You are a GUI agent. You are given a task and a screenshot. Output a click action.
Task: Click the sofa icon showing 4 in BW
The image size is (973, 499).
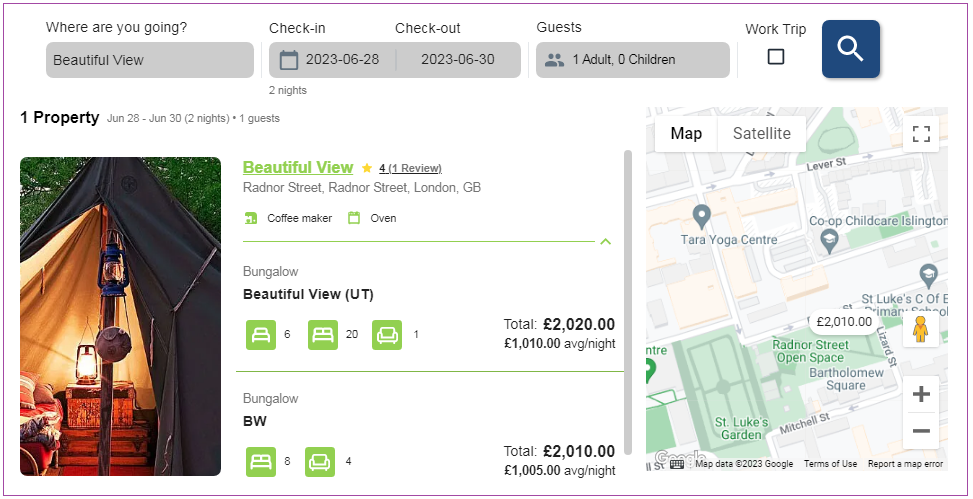[x=320, y=462]
